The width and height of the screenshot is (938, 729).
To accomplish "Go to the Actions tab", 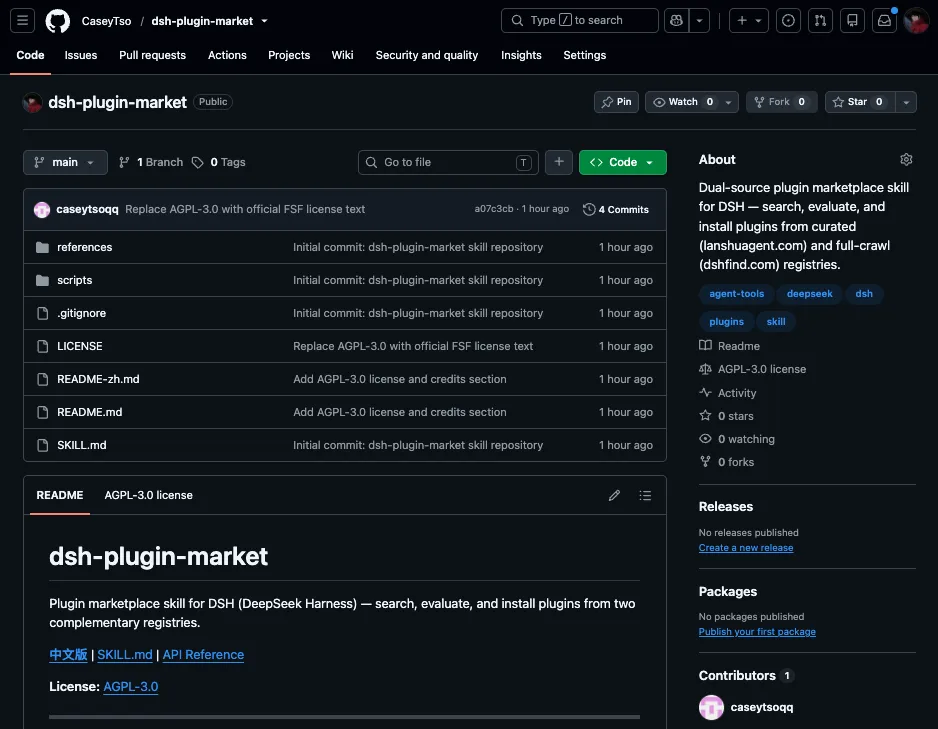I will tap(227, 55).
